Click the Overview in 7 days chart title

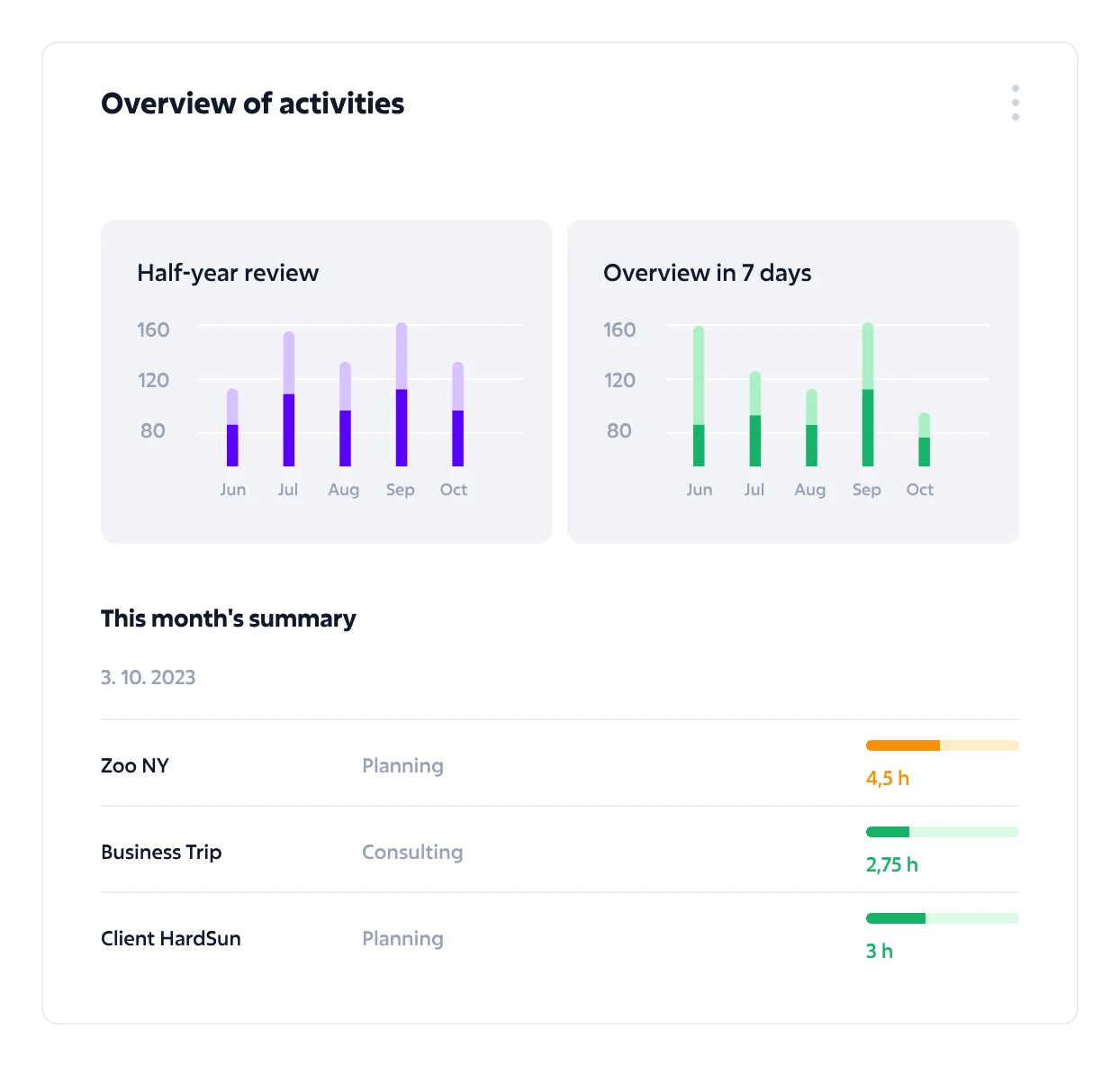[x=707, y=273]
